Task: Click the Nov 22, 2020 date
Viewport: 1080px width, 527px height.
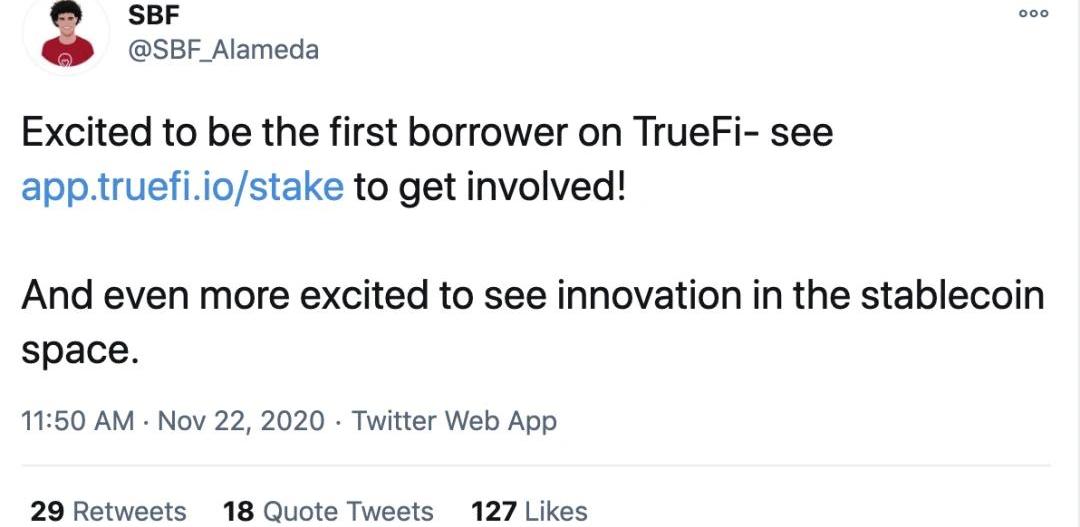Action: point(241,421)
